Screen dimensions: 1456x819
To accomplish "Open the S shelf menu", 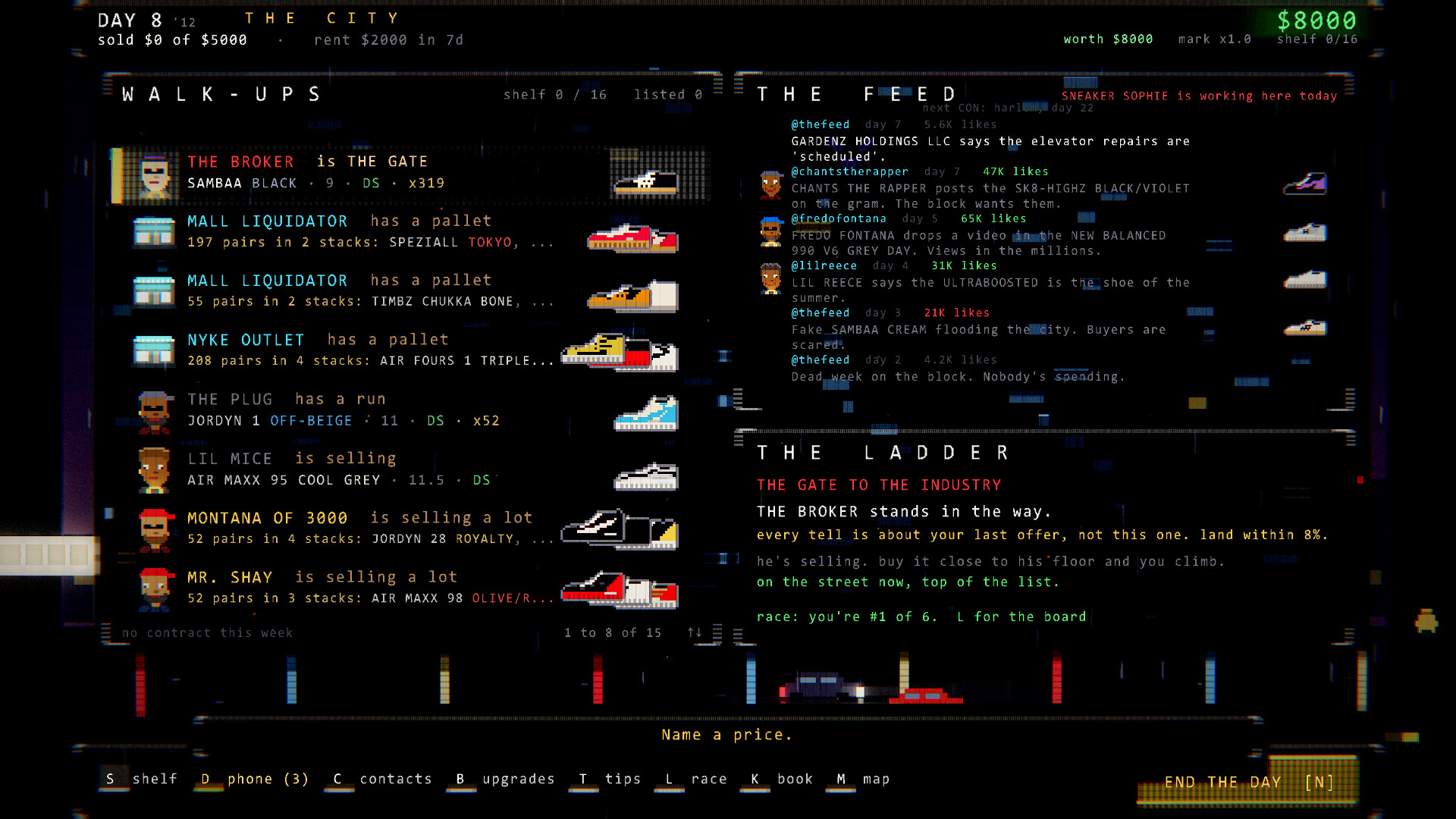I will coord(139,779).
